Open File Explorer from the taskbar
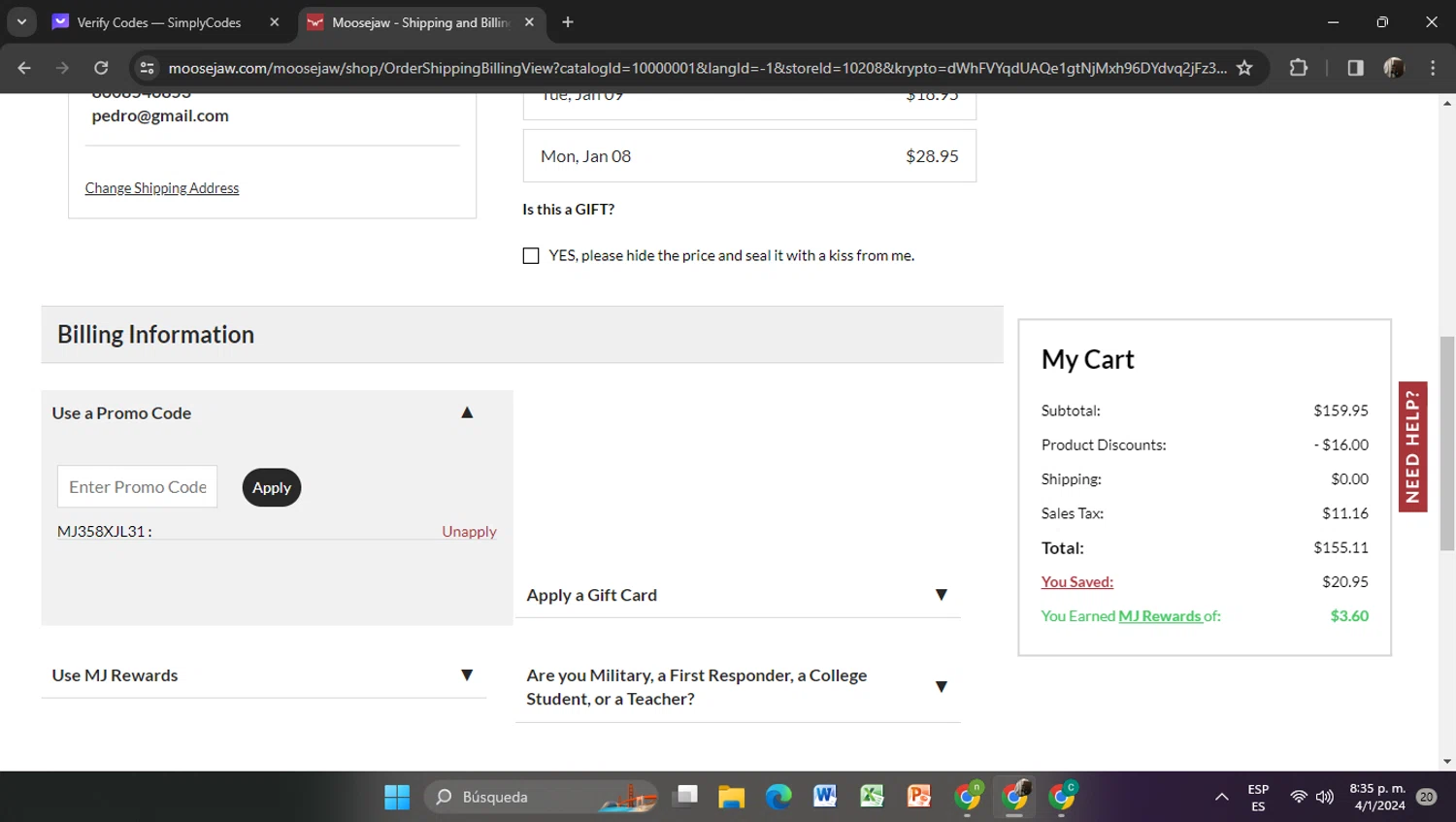1456x822 pixels. pos(732,797)
